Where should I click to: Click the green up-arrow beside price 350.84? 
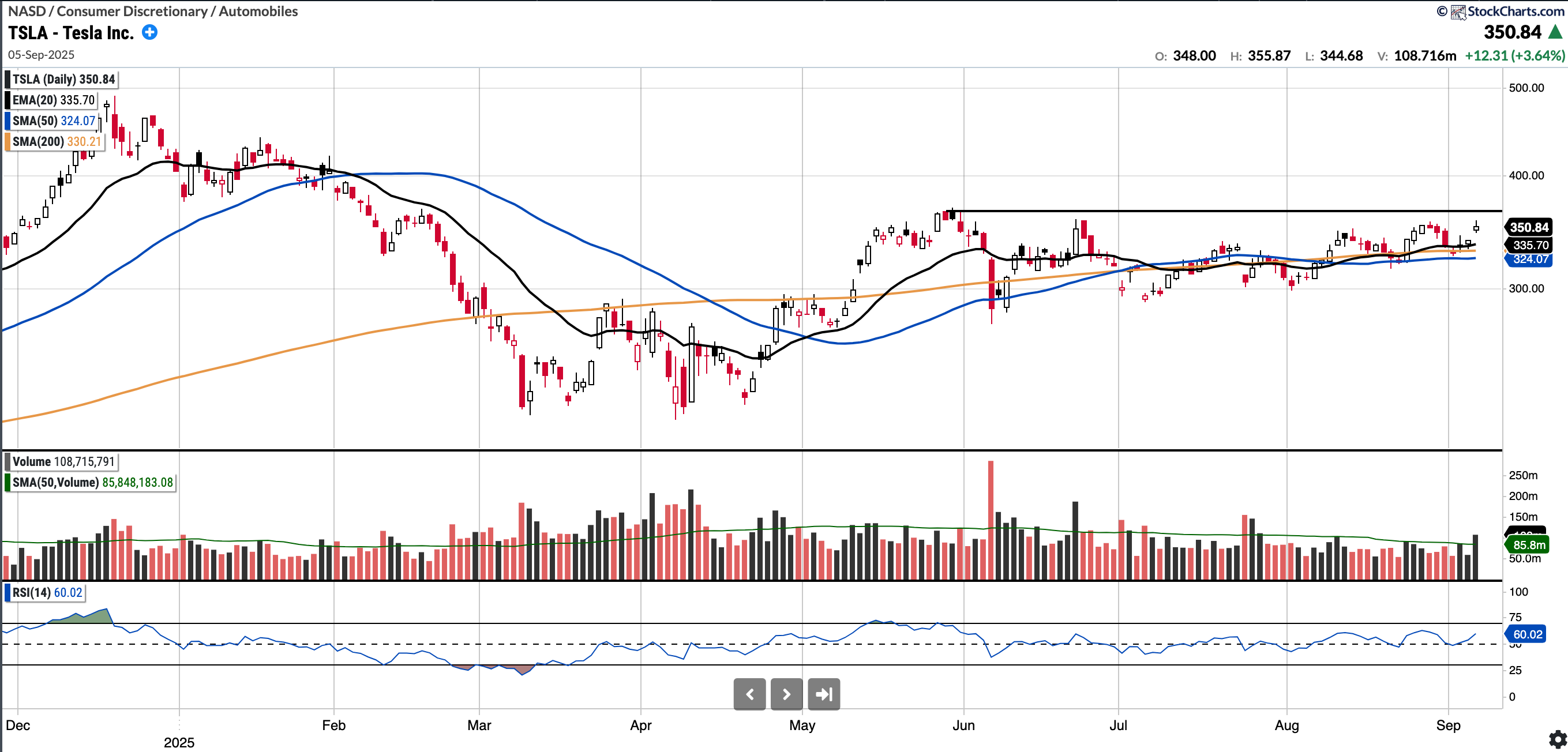point(1556,32)
